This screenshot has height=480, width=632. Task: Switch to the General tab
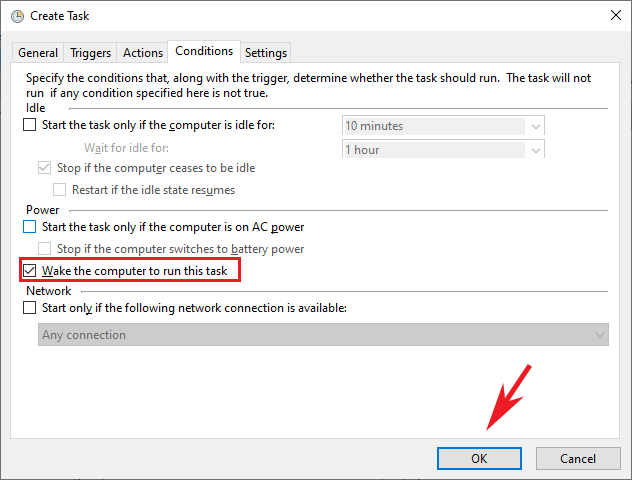[38, 53]
